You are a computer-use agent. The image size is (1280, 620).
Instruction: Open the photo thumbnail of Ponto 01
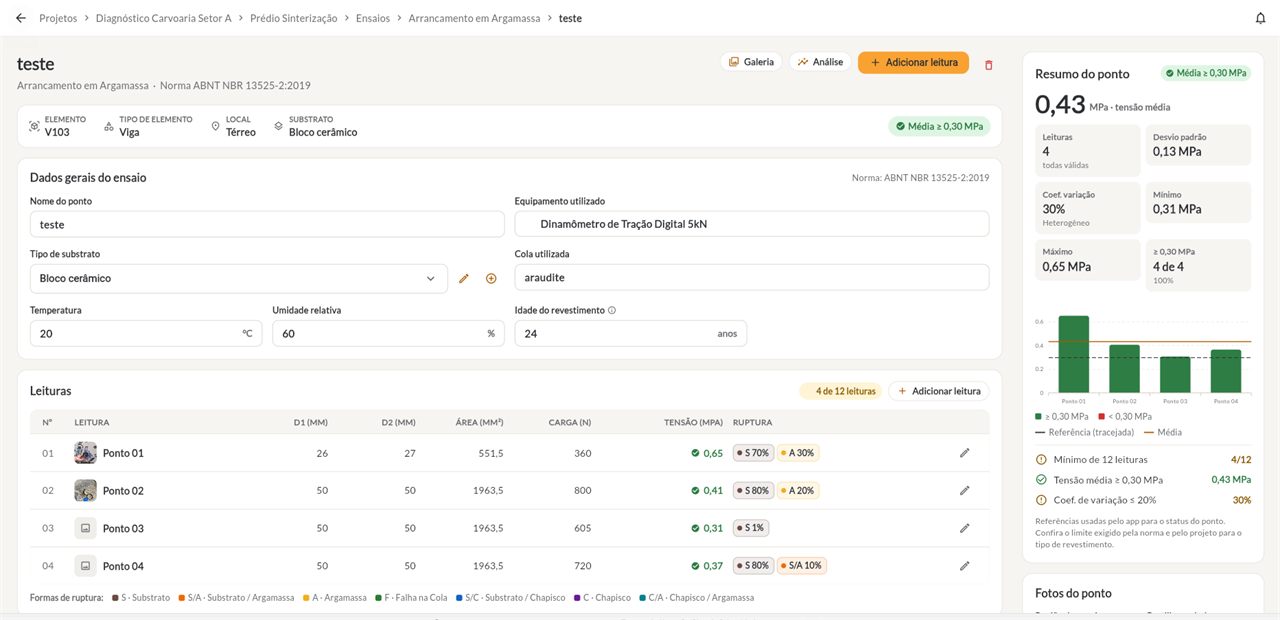(x=85, y=453)
